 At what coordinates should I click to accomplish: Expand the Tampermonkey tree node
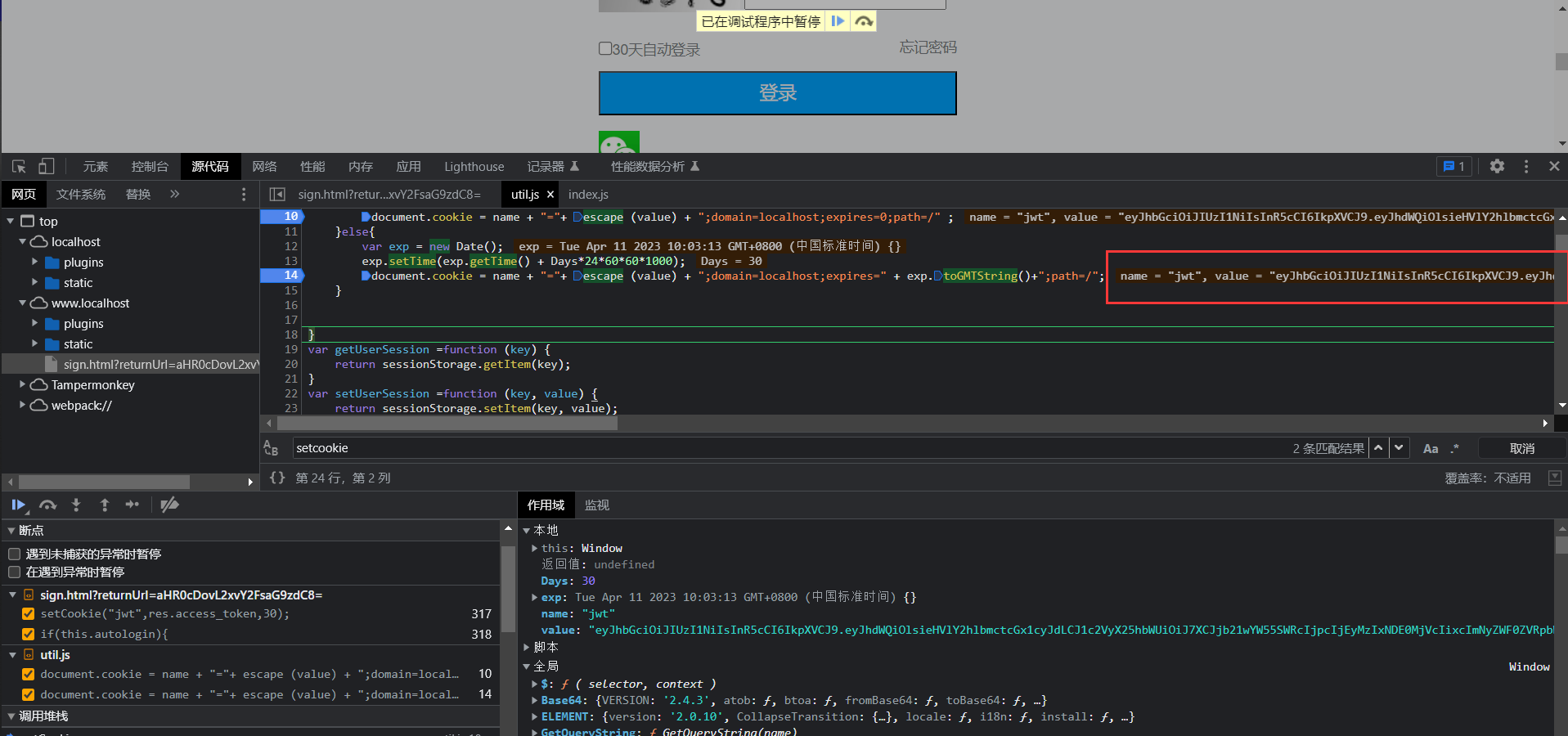pyautogui.click(x=23, y=384)
